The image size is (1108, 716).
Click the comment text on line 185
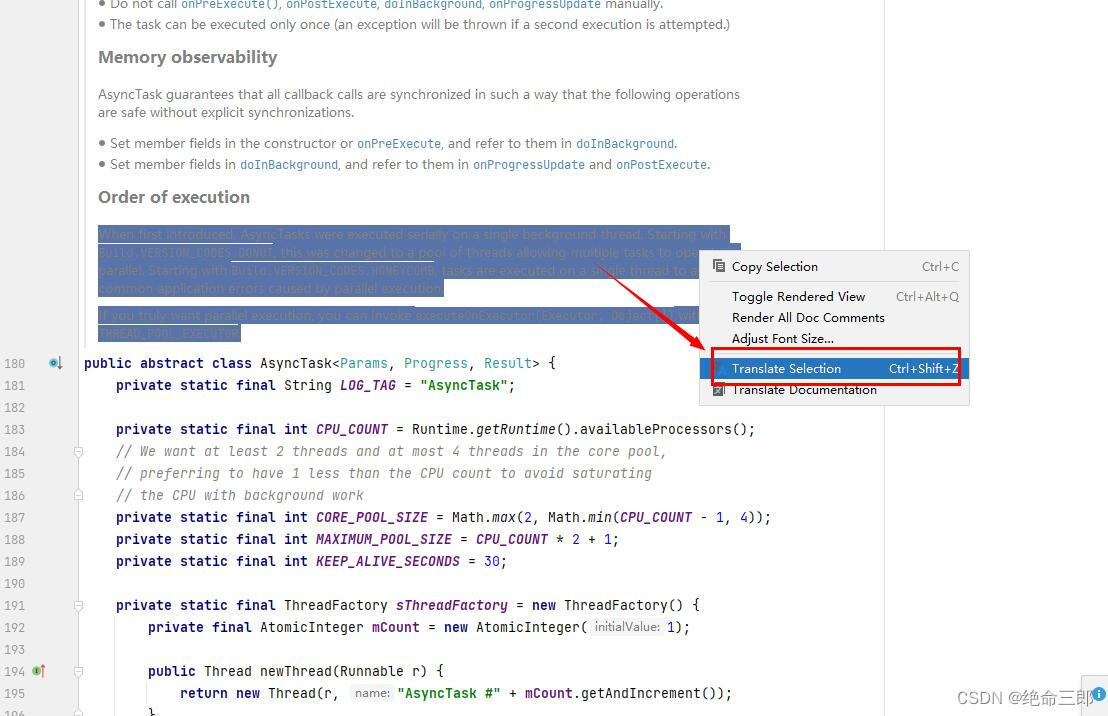(384, 474)
